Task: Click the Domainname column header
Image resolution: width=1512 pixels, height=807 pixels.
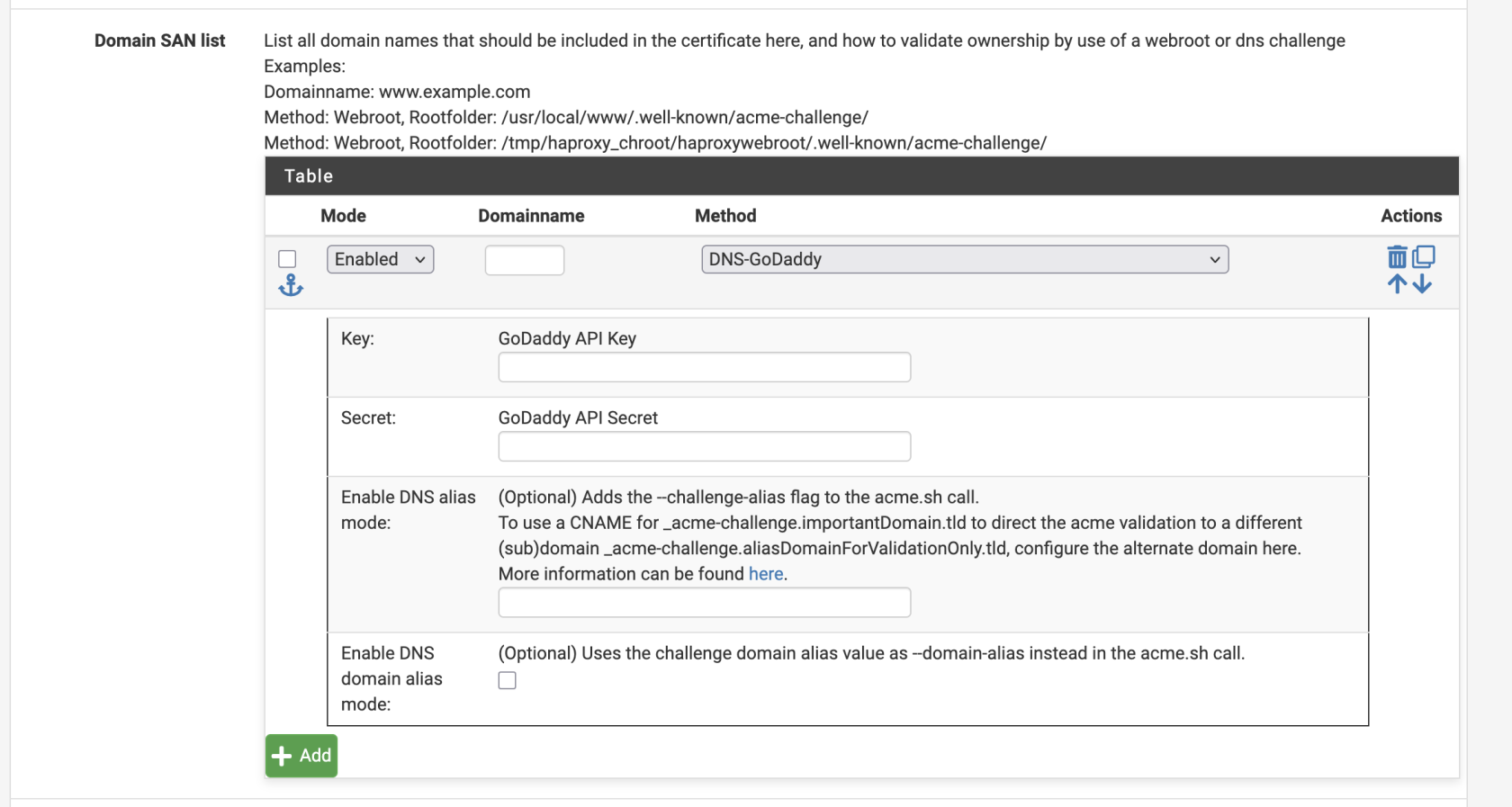Action: (x=531, y=216)
